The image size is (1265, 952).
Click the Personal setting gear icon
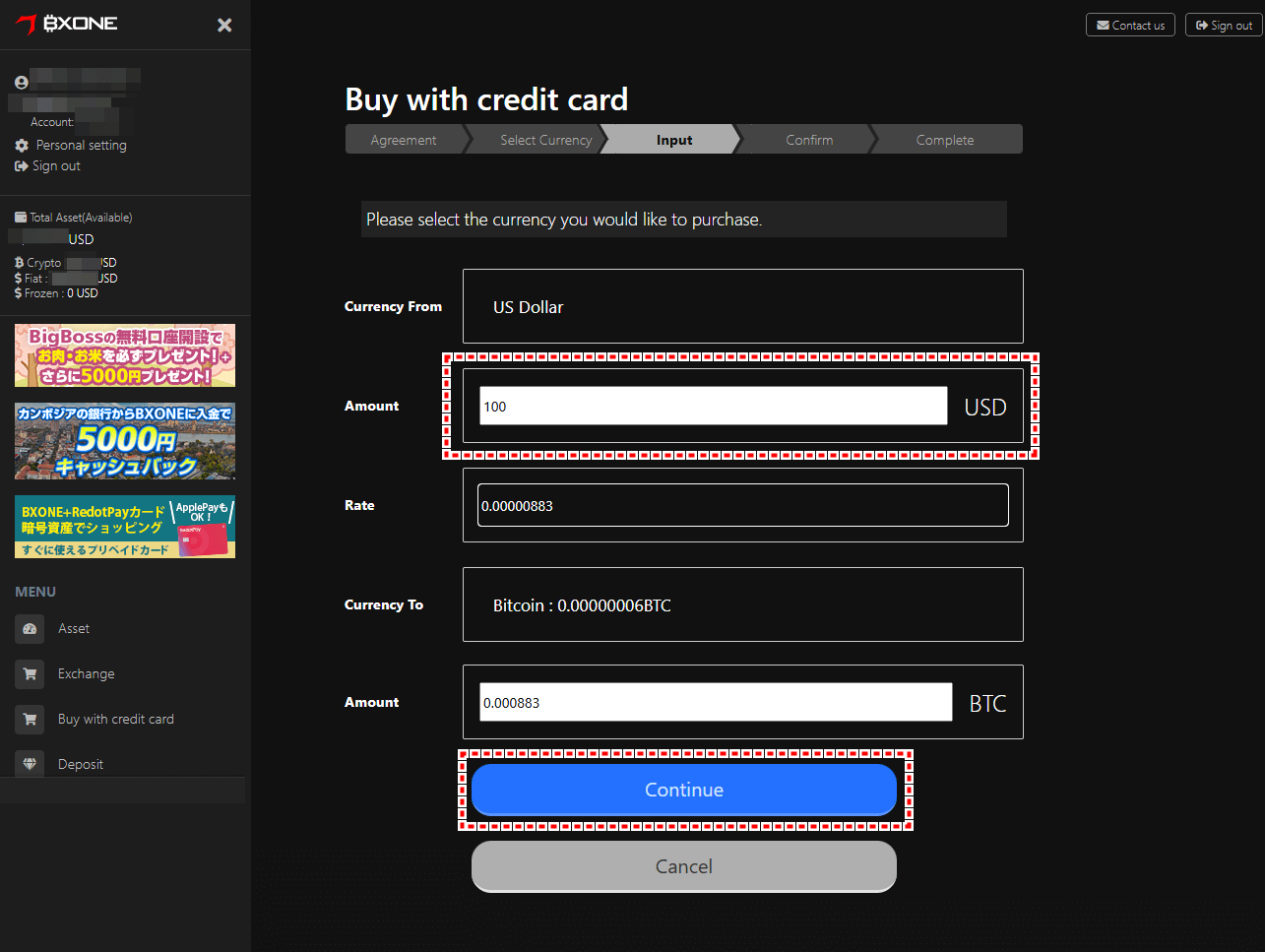coord(22,145)
